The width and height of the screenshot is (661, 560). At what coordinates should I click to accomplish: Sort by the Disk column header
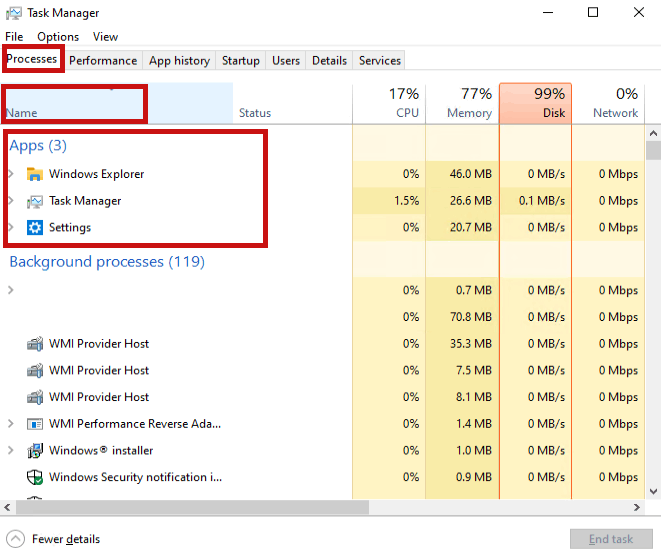(x=535, y=103)
